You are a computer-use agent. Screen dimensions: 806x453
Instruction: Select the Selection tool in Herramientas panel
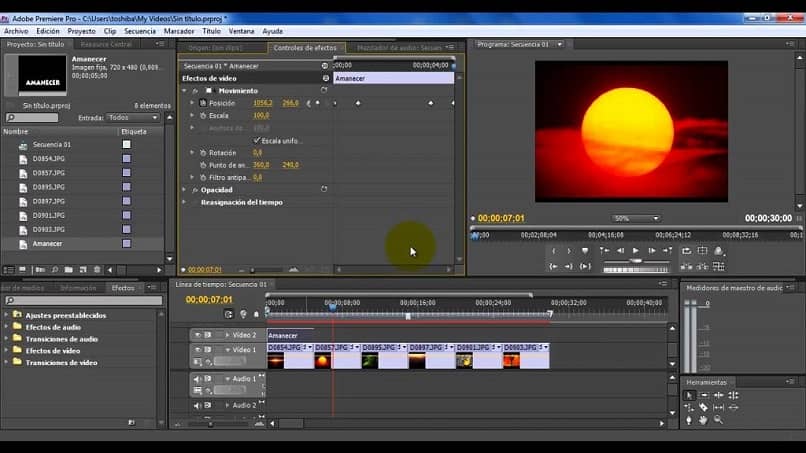pyautogui.click(x=689, y=395)
